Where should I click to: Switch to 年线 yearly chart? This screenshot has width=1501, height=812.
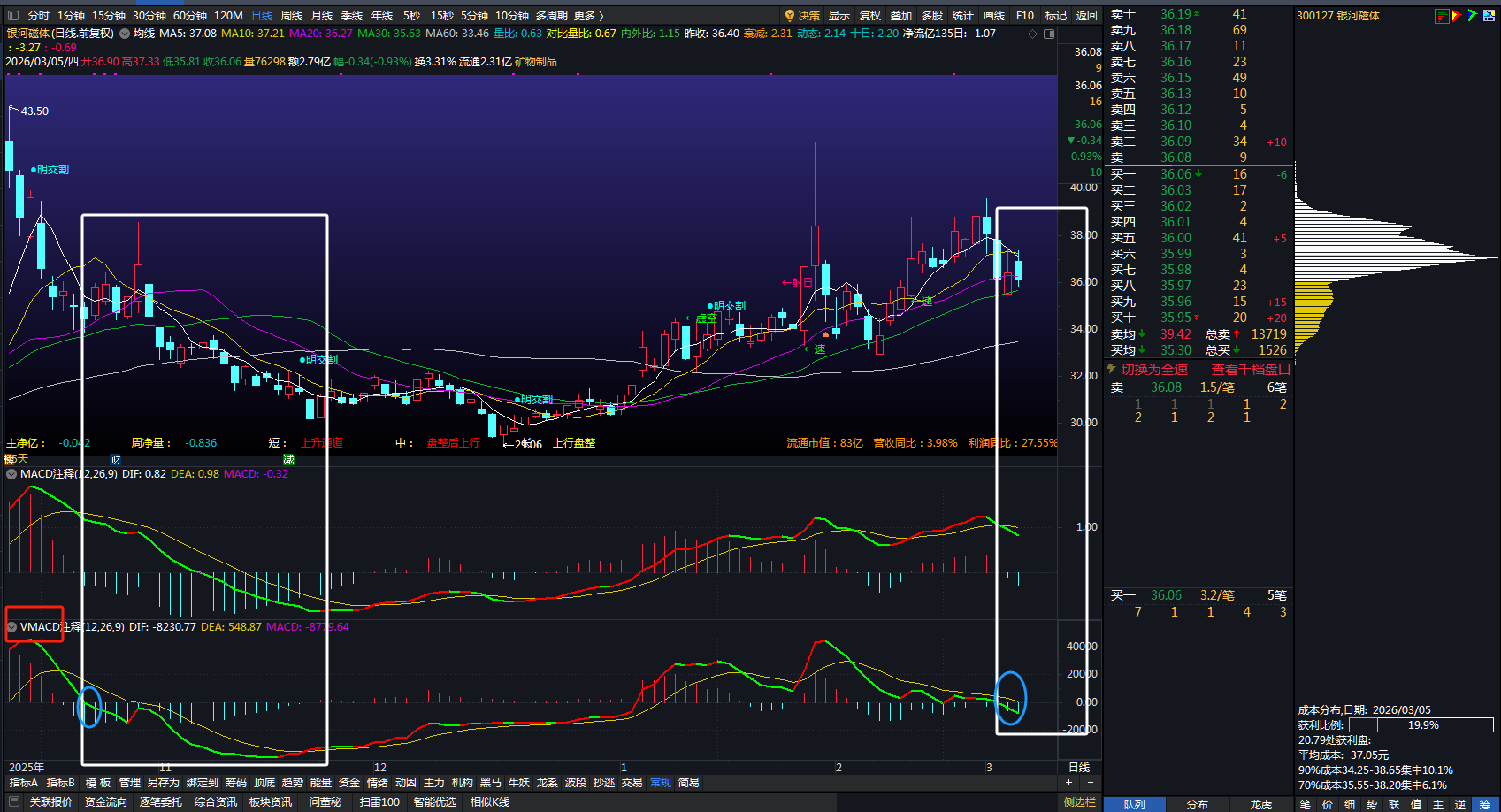click(382, 15)
